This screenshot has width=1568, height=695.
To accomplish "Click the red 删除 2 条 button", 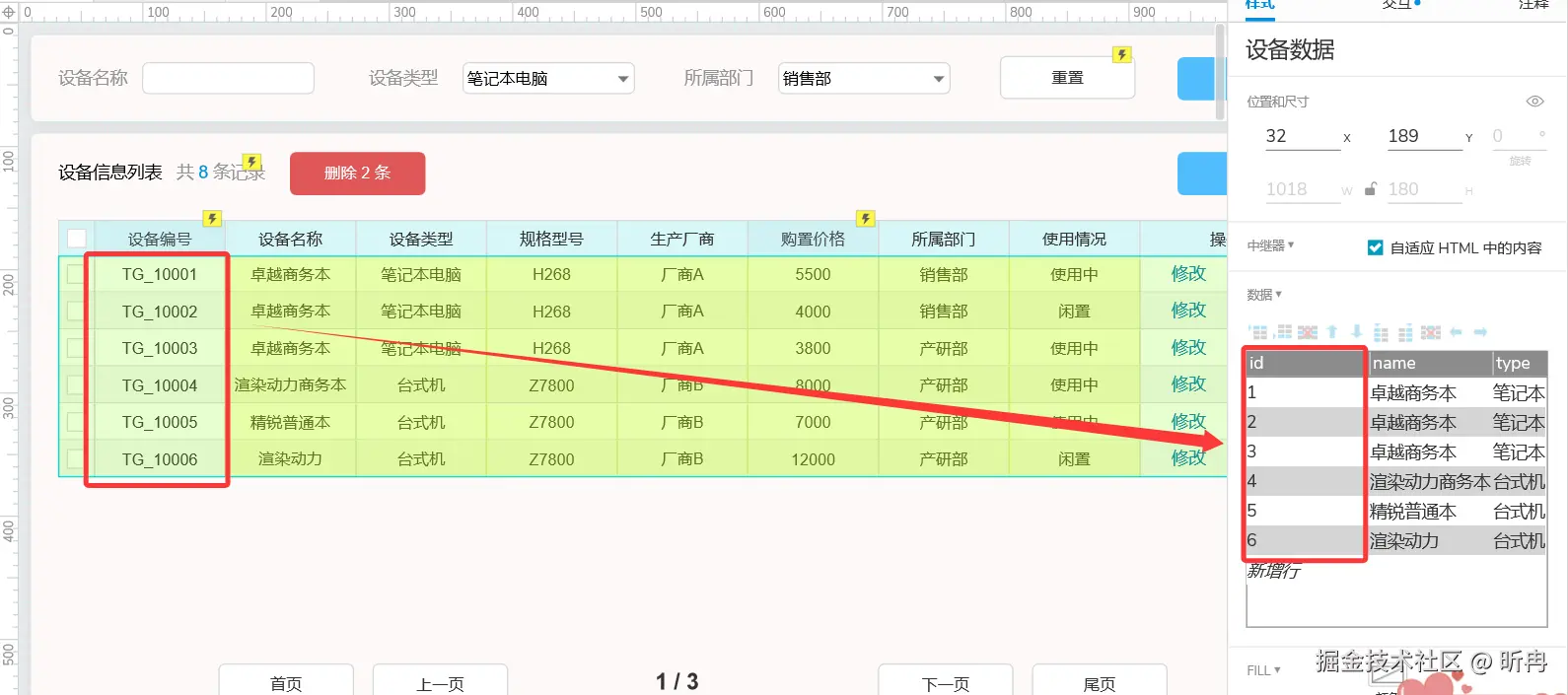I will click(x=357, y=173).
